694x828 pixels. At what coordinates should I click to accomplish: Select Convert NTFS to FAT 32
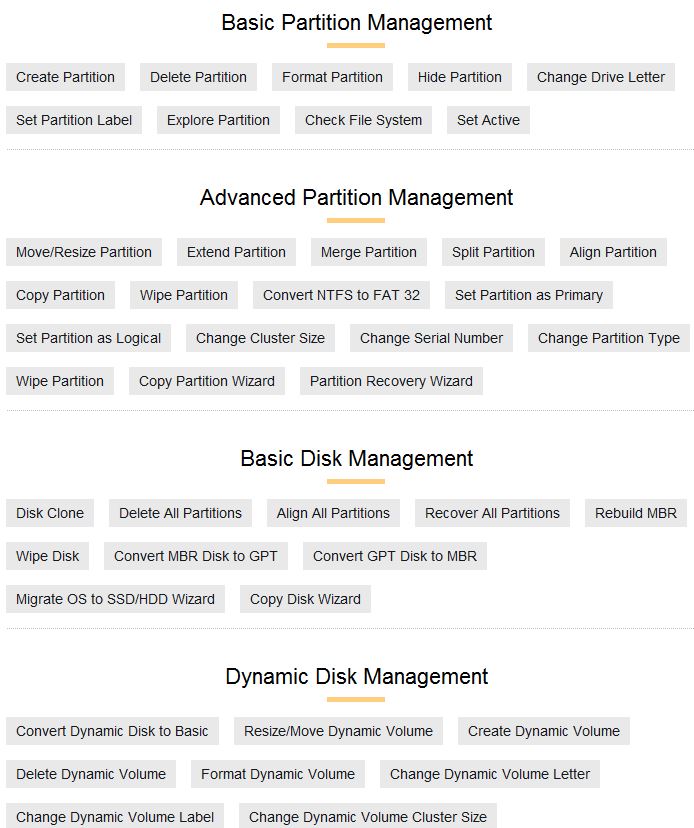[x=341, y=295]
